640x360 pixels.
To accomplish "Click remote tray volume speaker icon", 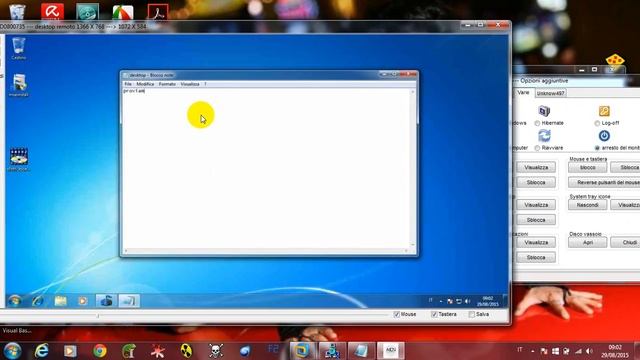I will [x=468, y=301].
